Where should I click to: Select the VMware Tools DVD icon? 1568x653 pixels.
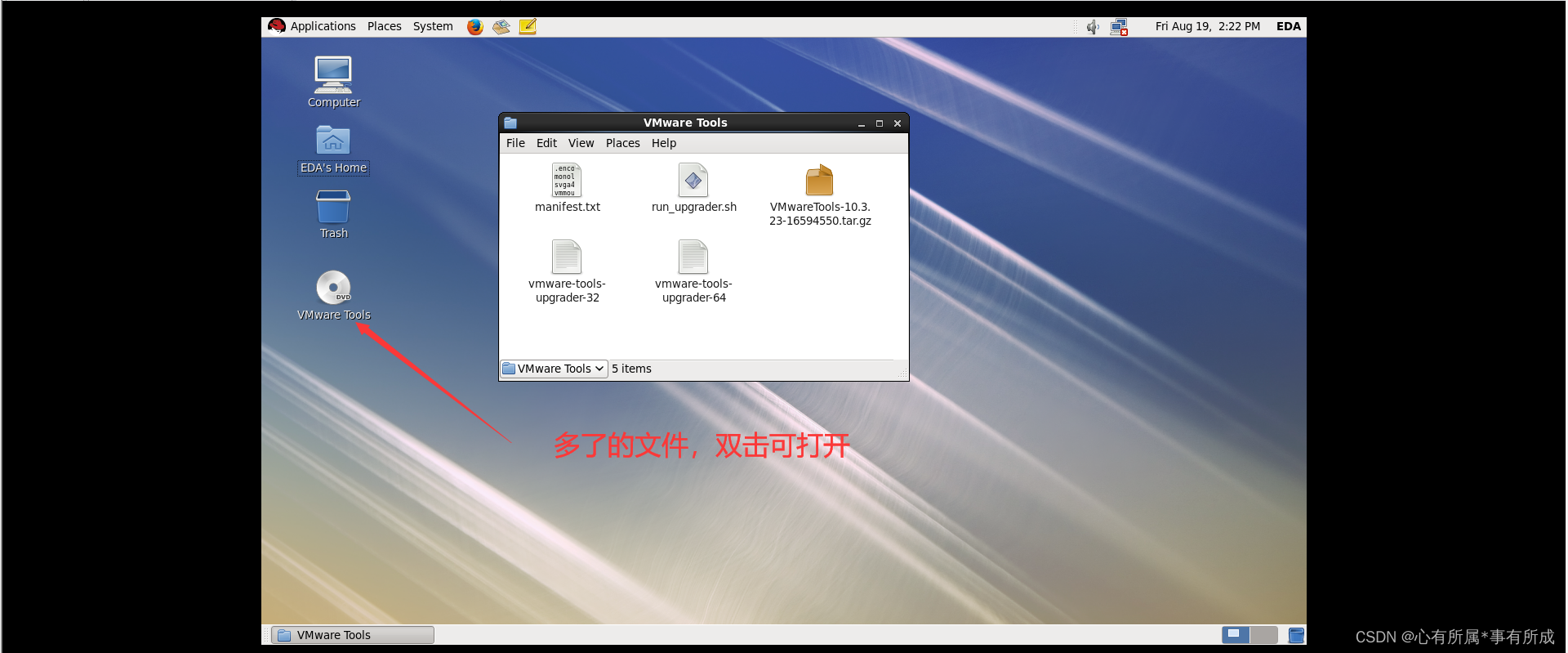pyautogui.click(x=333, y=287)
